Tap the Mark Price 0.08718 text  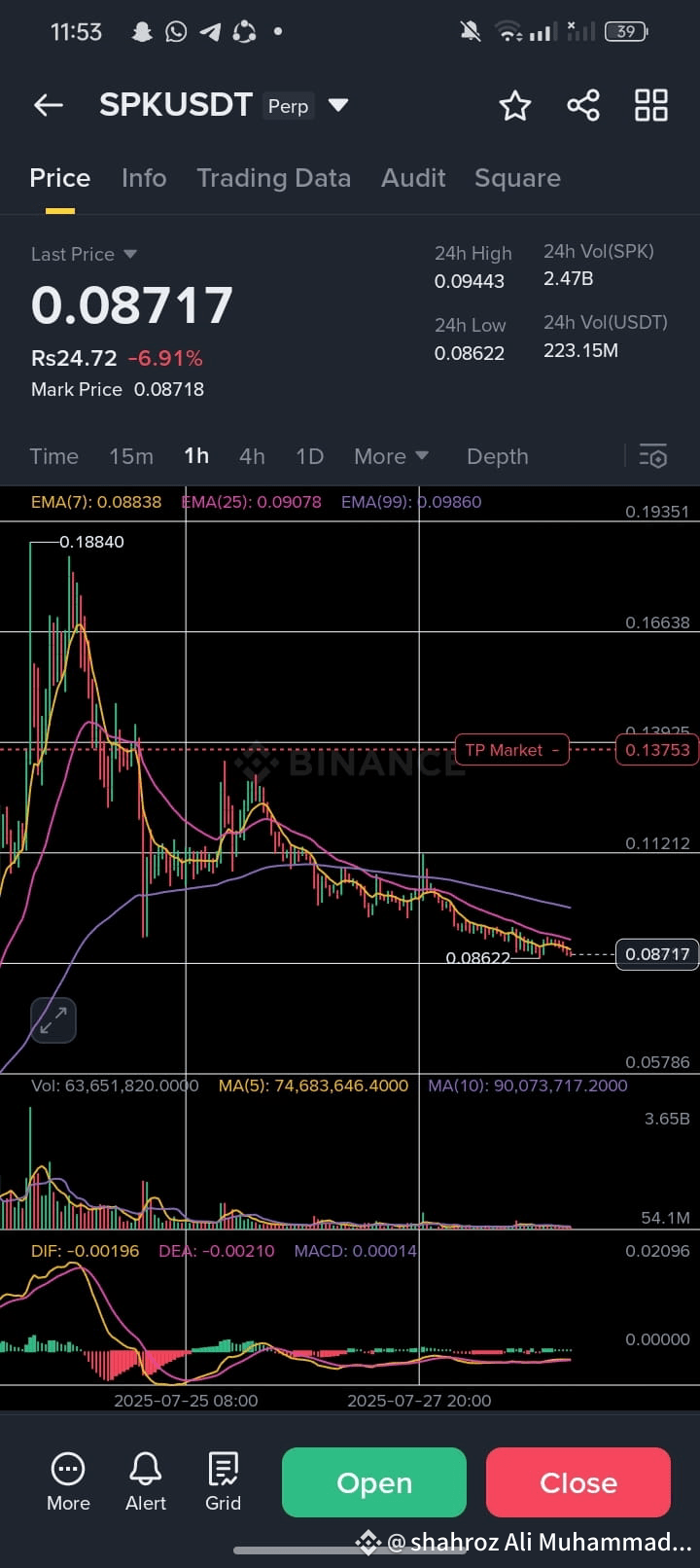coord(118,389)
